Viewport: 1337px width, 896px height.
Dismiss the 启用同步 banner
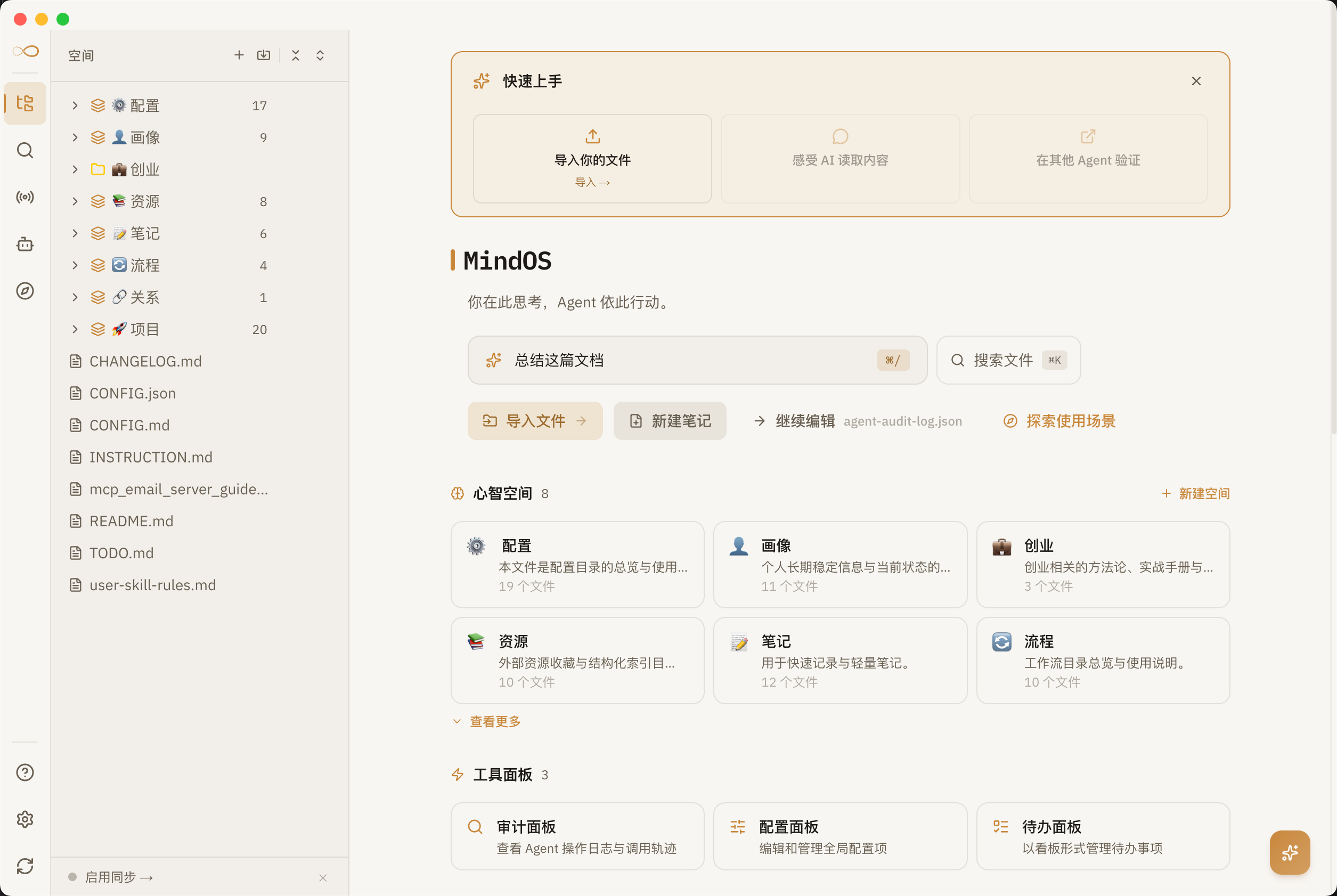(323, 878)
